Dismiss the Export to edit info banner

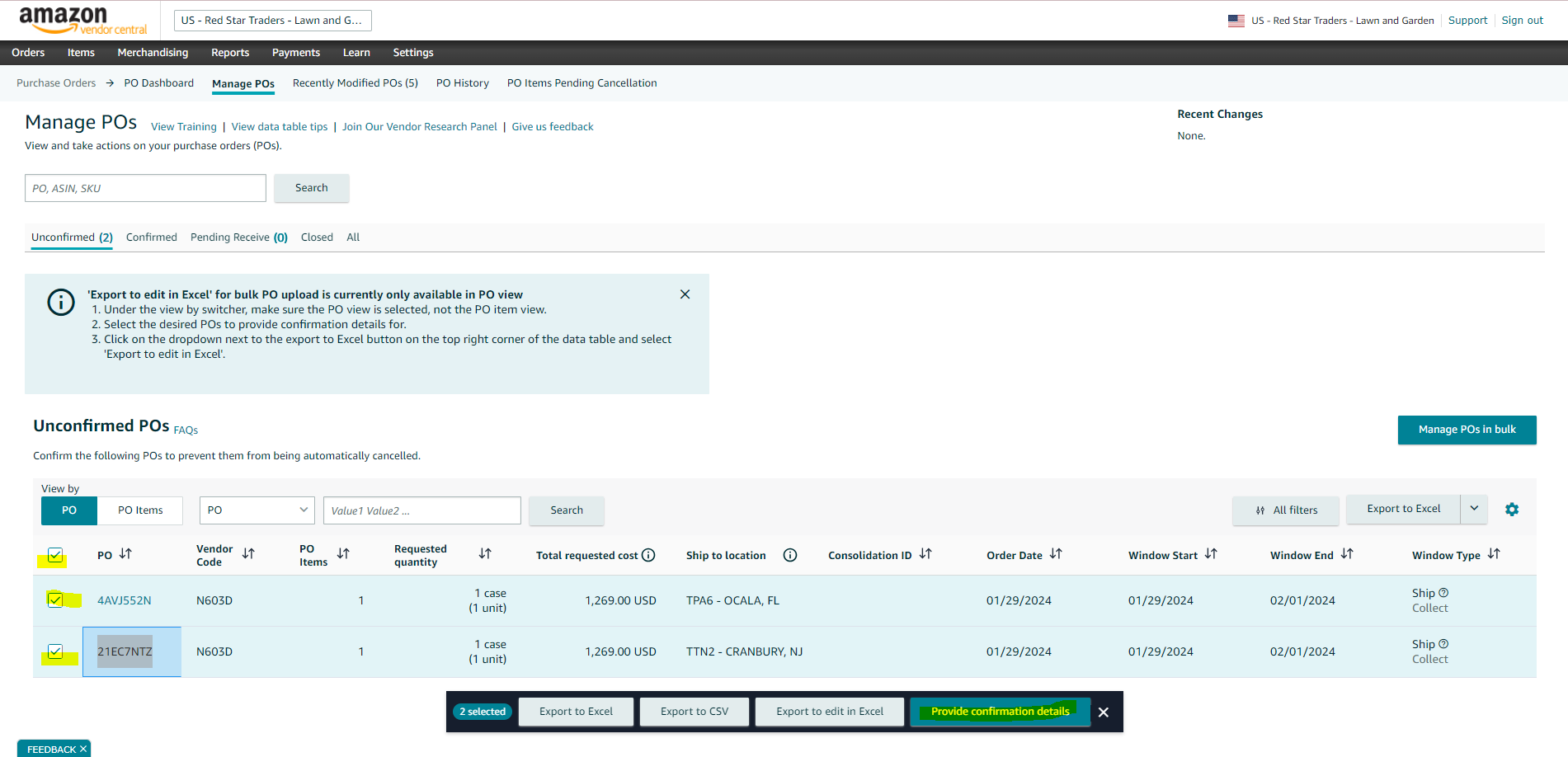coord(685,294)
